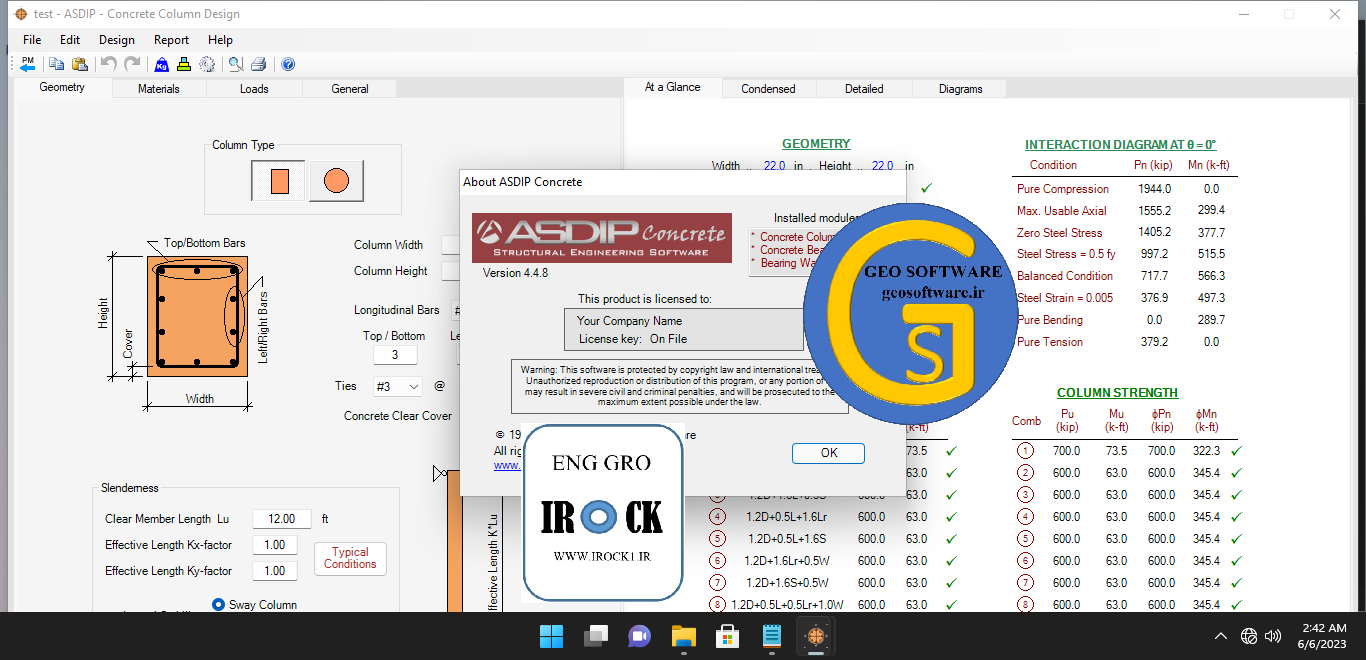Click the PM back arrow toolbar icon
The image size is (1366, 660).
[x=28, y=64]
